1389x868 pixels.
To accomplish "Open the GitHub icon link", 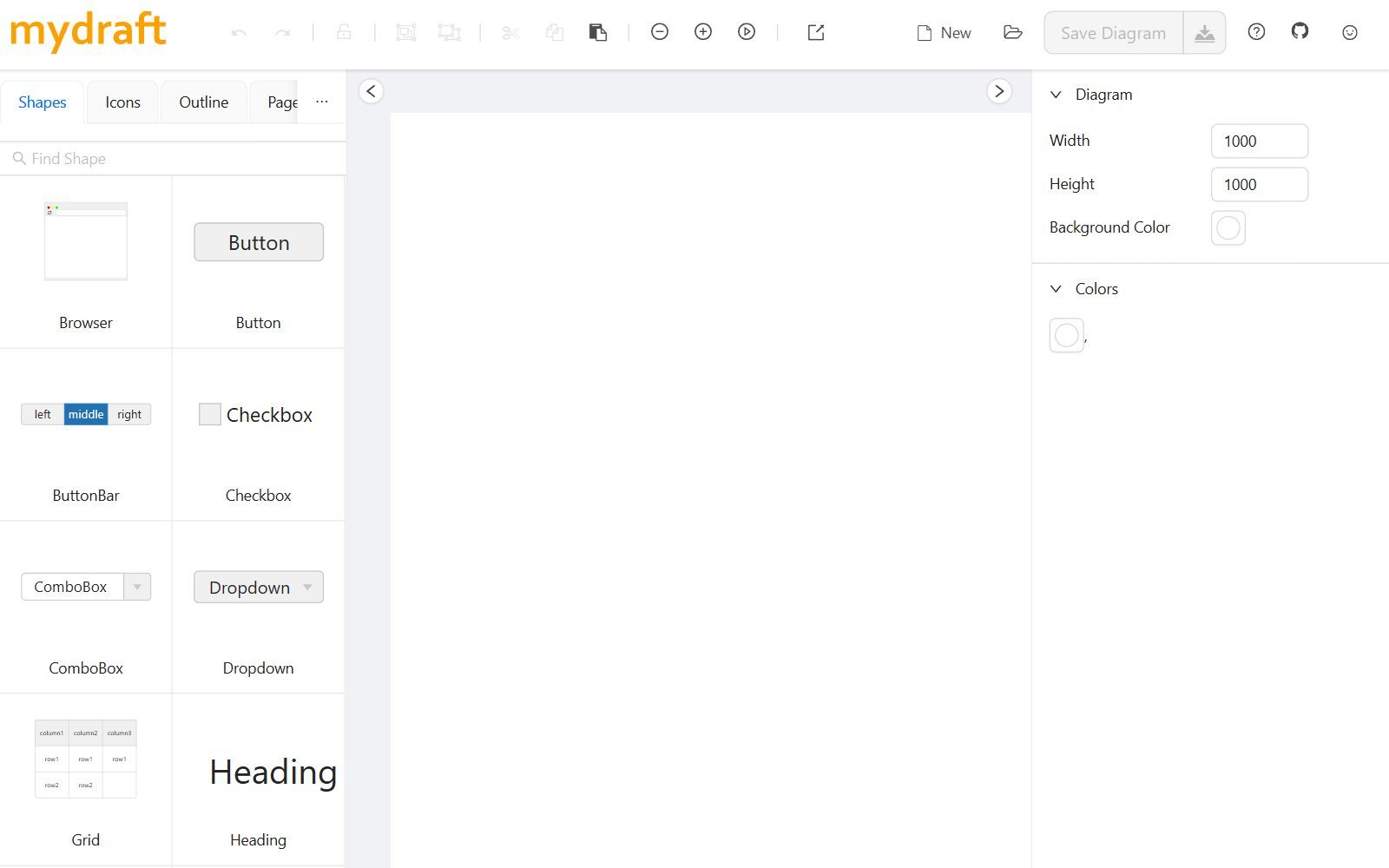I will click(1300, 31).
